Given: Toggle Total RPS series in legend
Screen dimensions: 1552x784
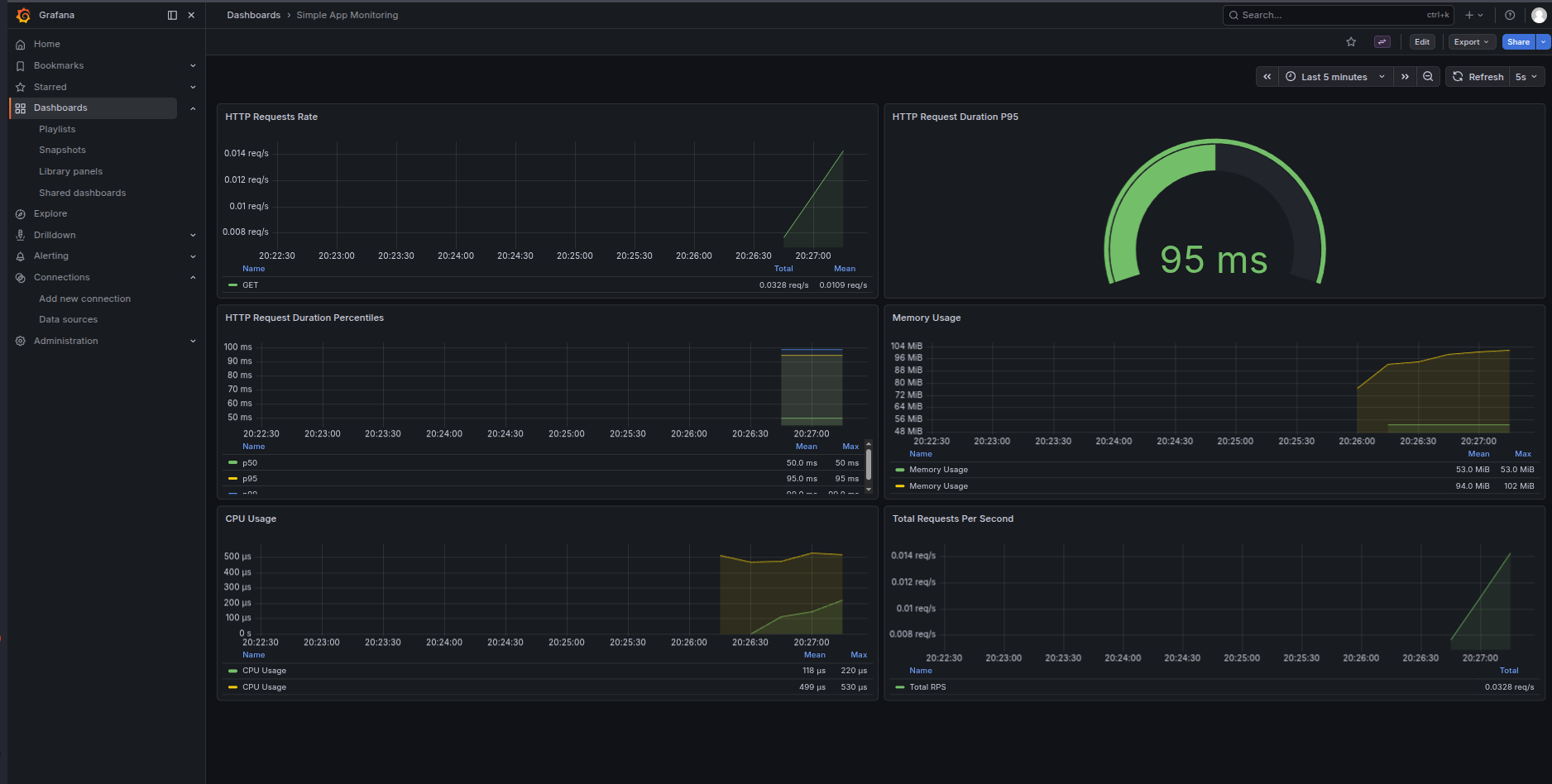Looking at the screenshot, I should (927, 687).
